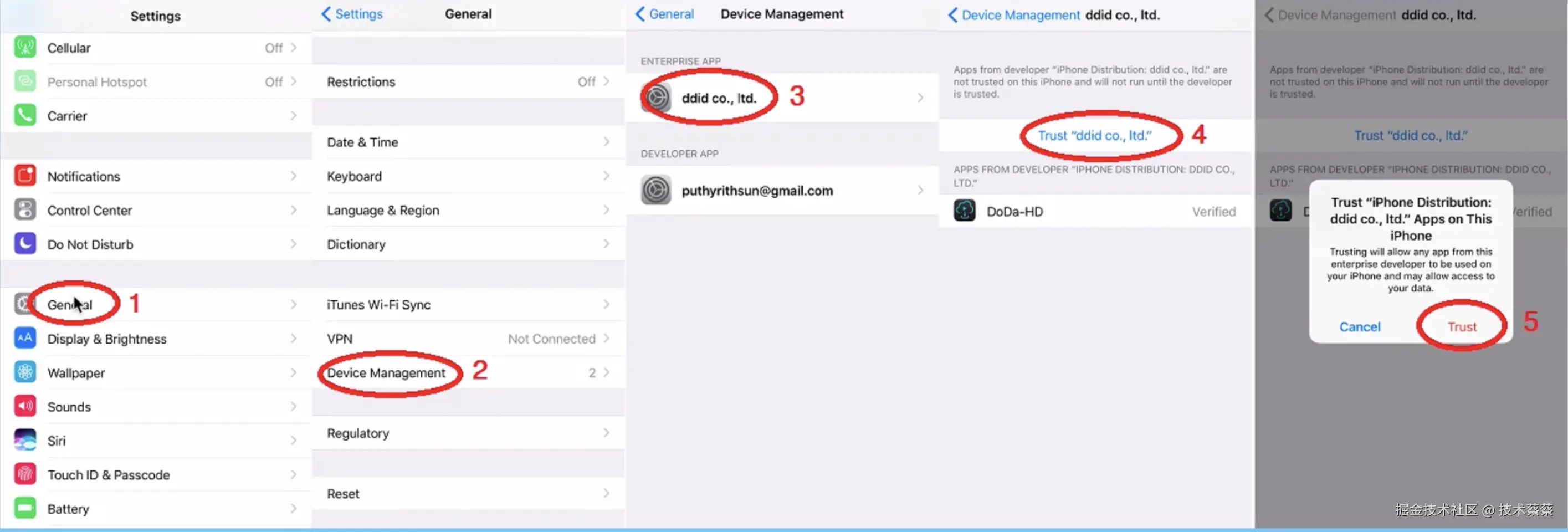Tap the Reset label

click(344, 493)
